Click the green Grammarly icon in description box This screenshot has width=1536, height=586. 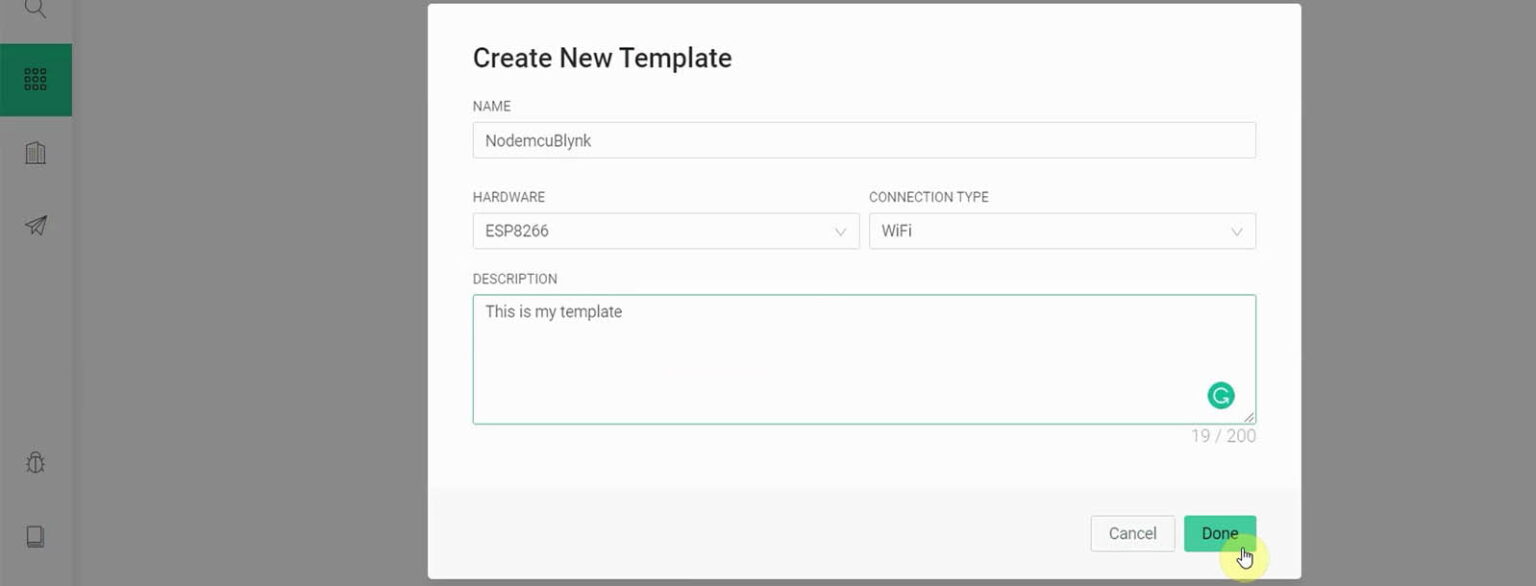tap(1220, 396)
